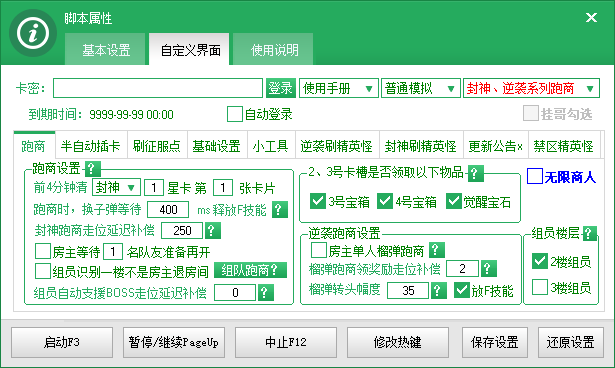Click the round info icon in header

(33, 33)
